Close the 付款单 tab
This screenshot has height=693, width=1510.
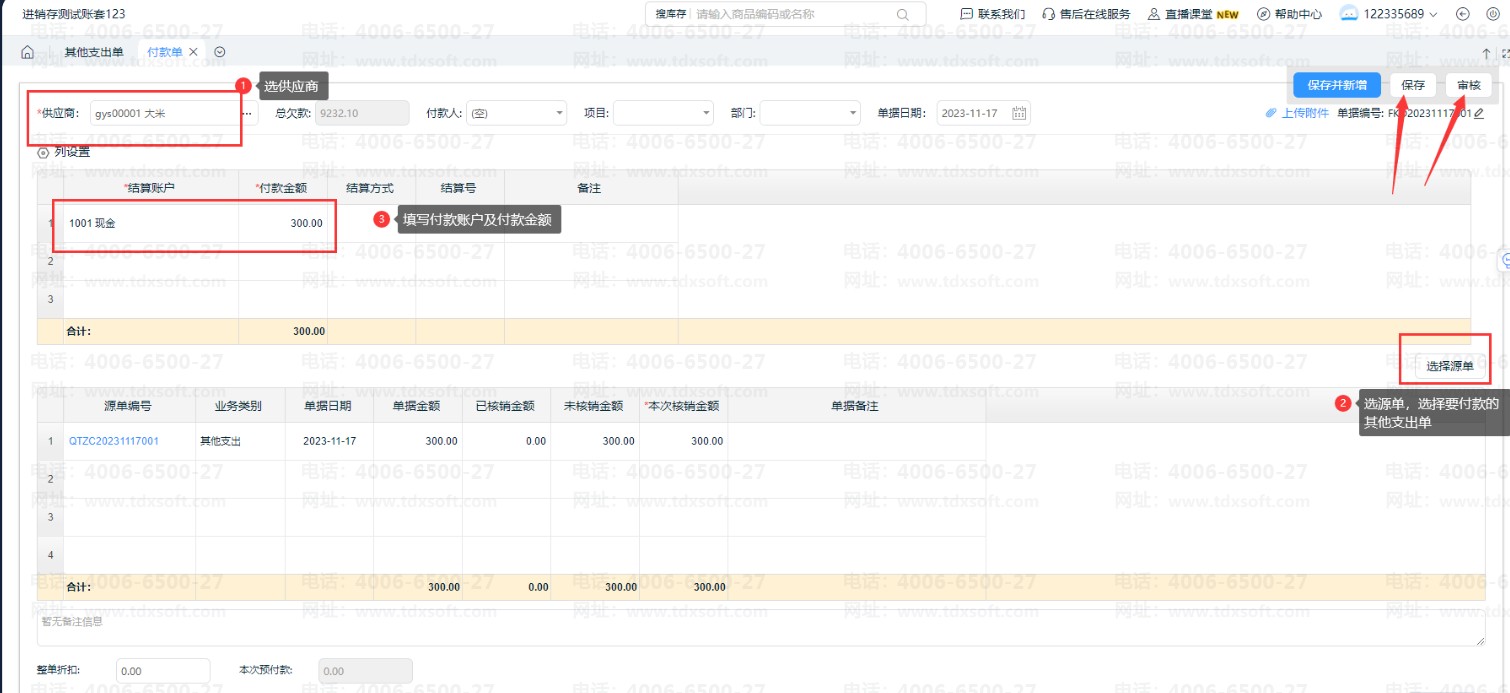(194, 52)
